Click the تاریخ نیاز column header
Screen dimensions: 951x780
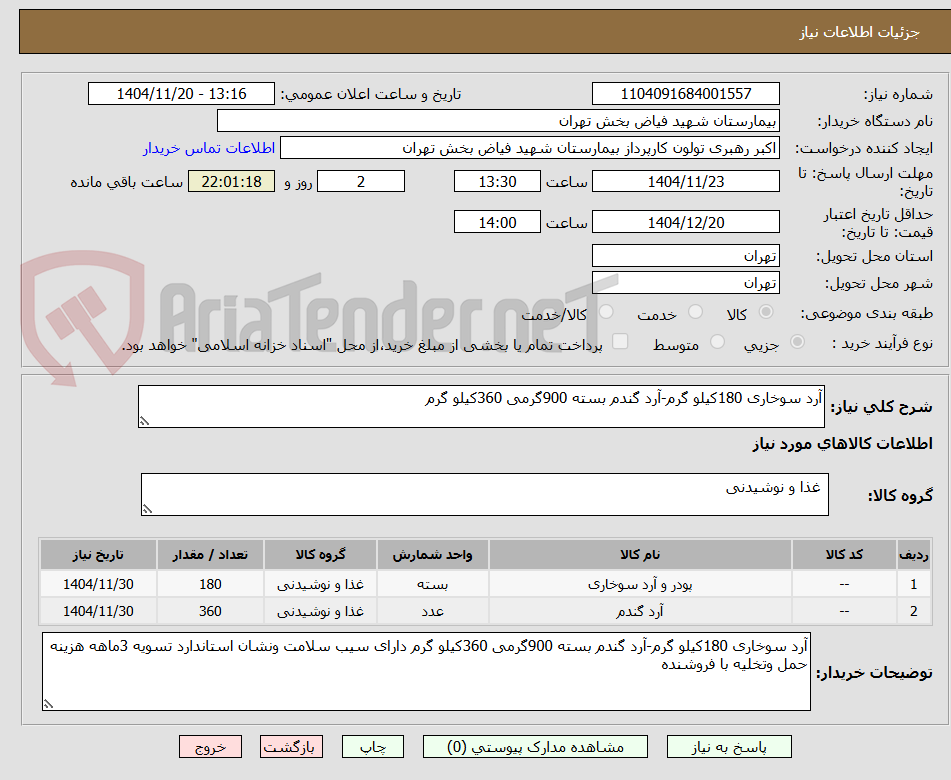click(x=98, y=554)
